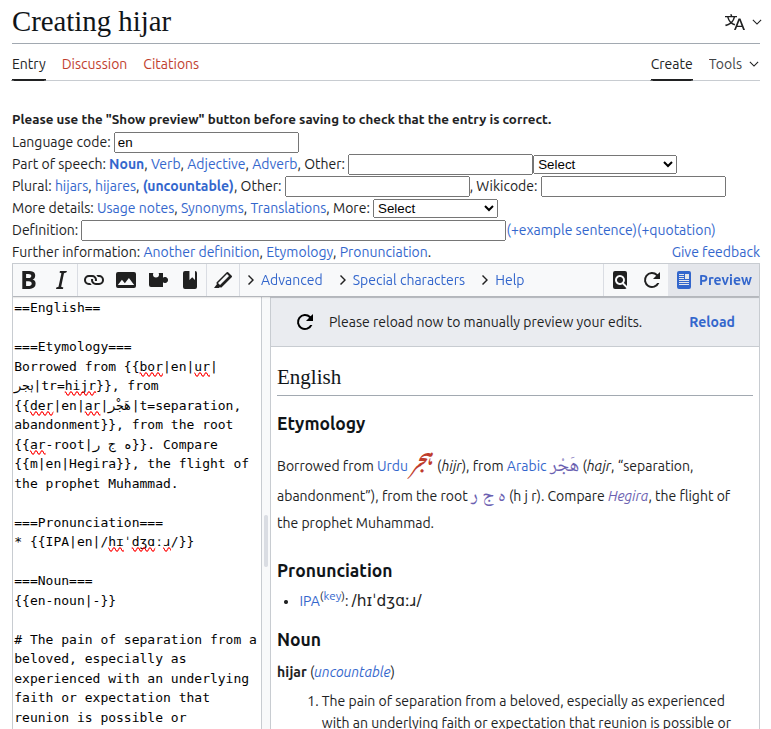The height and width of the screenshot is (729, 771).
Task: Open the Hegira link in the preview
Action: point(628,496)
